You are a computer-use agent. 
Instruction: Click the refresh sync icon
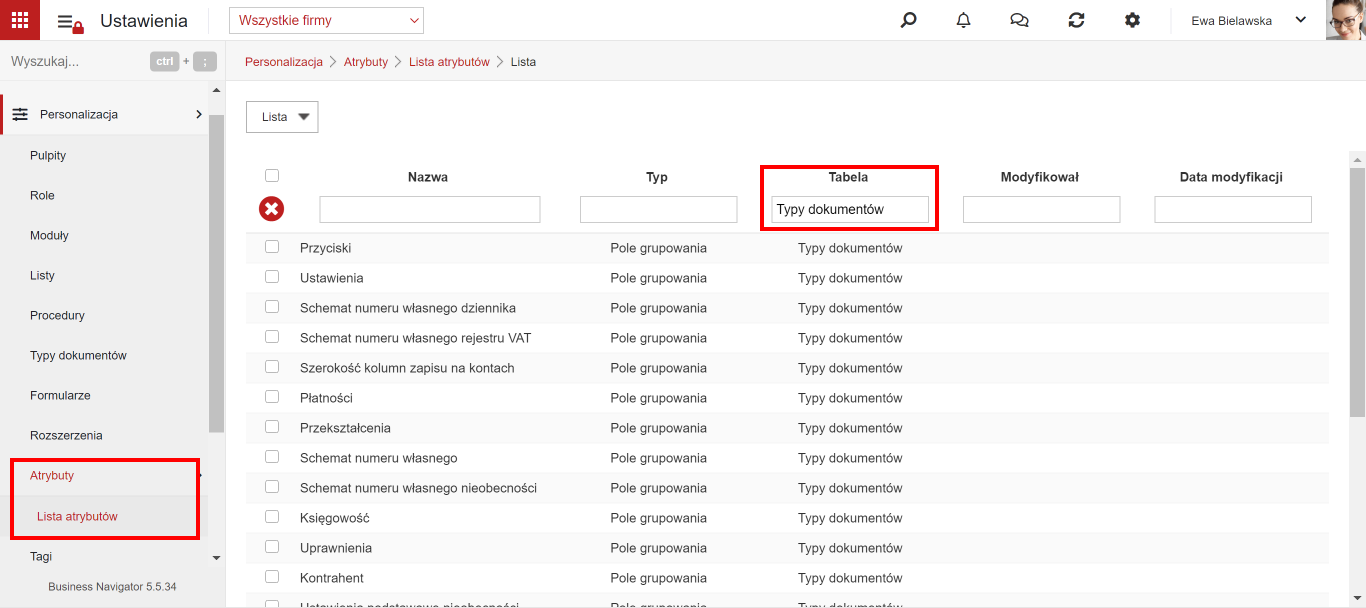(1076, 20)
